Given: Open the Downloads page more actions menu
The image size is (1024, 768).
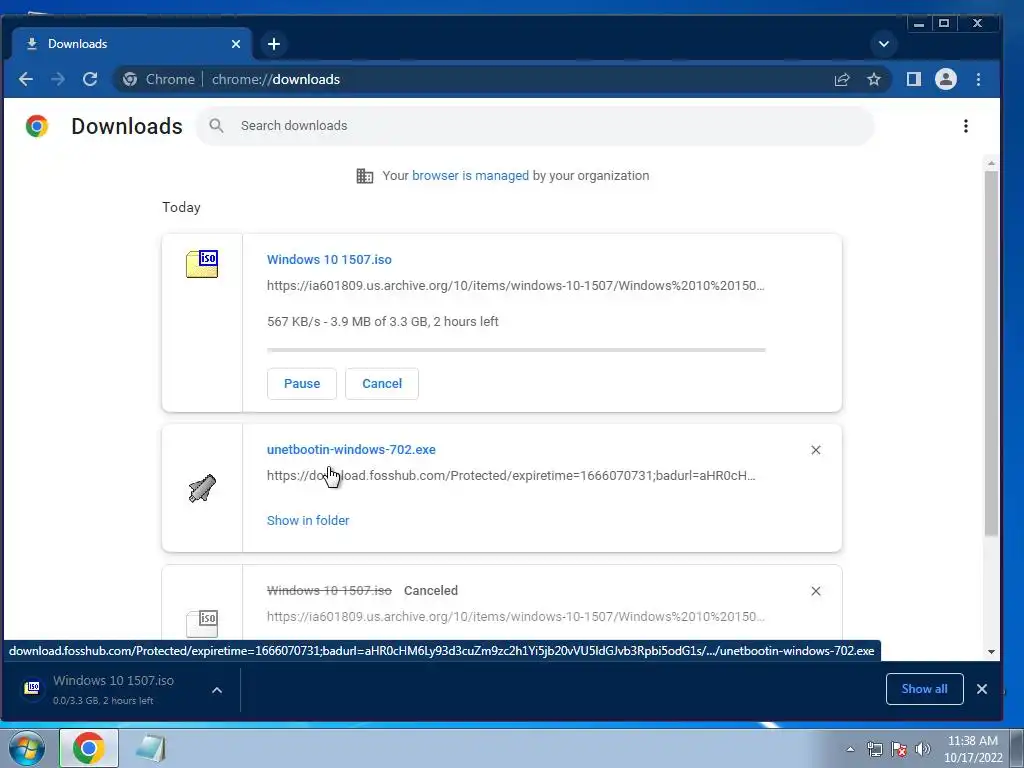Looking at the screenshot, I should point(966,125).
